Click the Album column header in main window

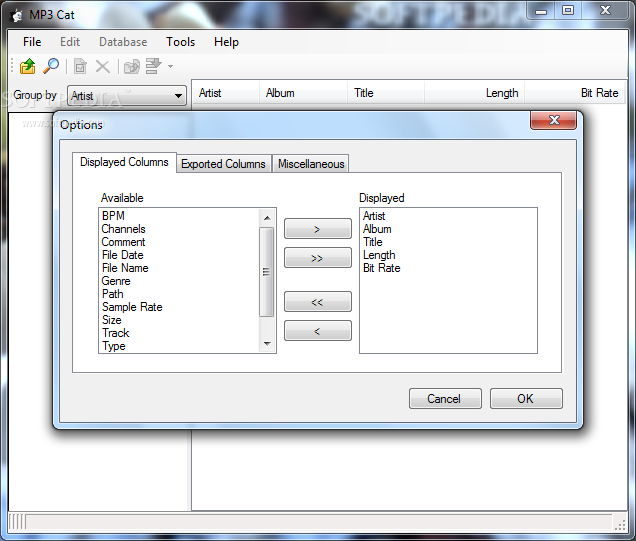coord(303,93)
